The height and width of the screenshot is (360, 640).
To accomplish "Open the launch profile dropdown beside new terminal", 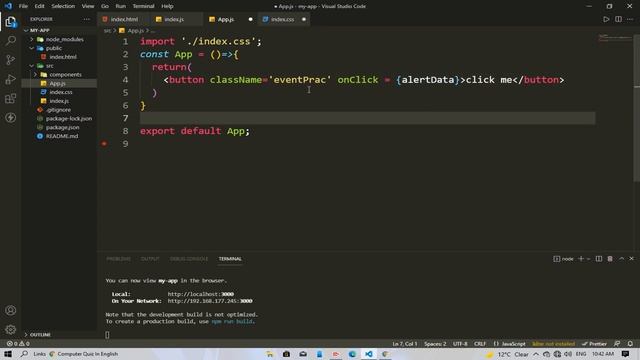I will pos(589,259).
